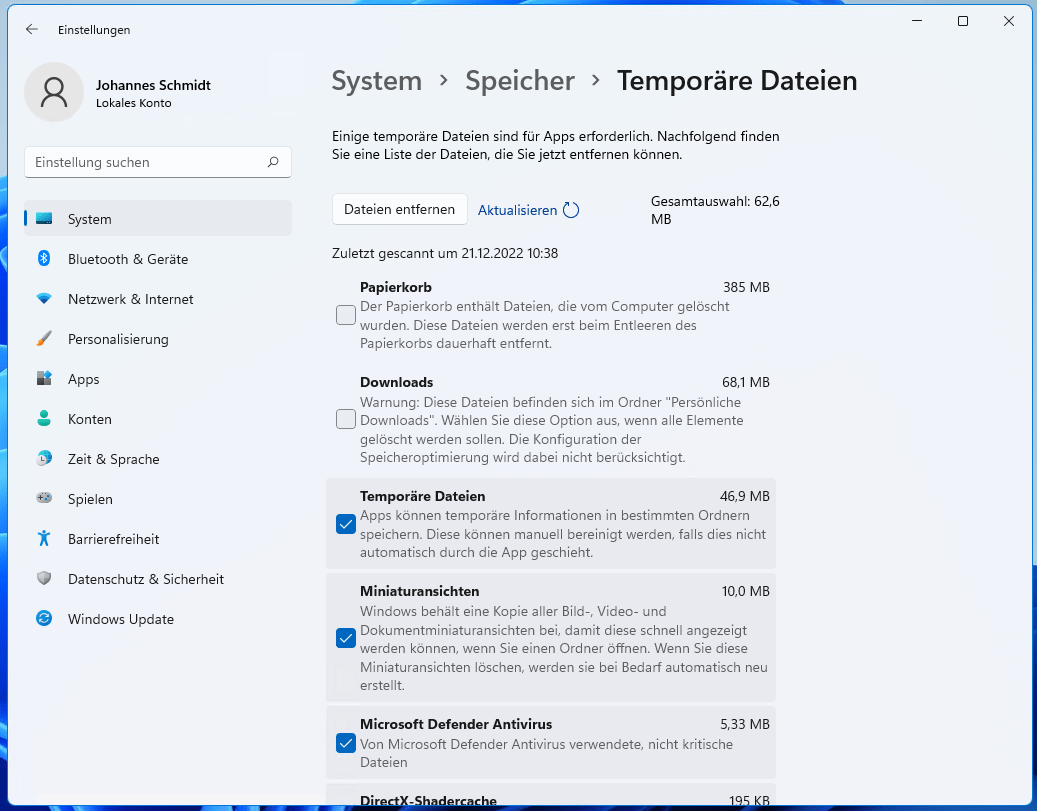The image size is (1037, 811).
Task: Click the Downloads item title
Action: (x=396, y=382)
